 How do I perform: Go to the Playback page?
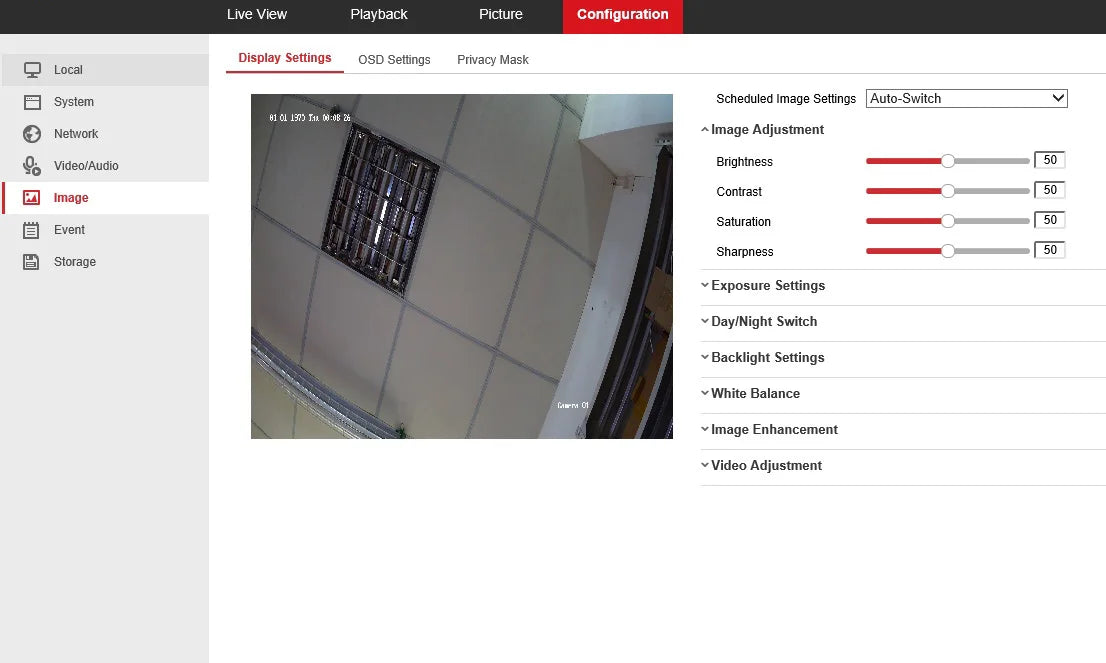coord(378,14)
